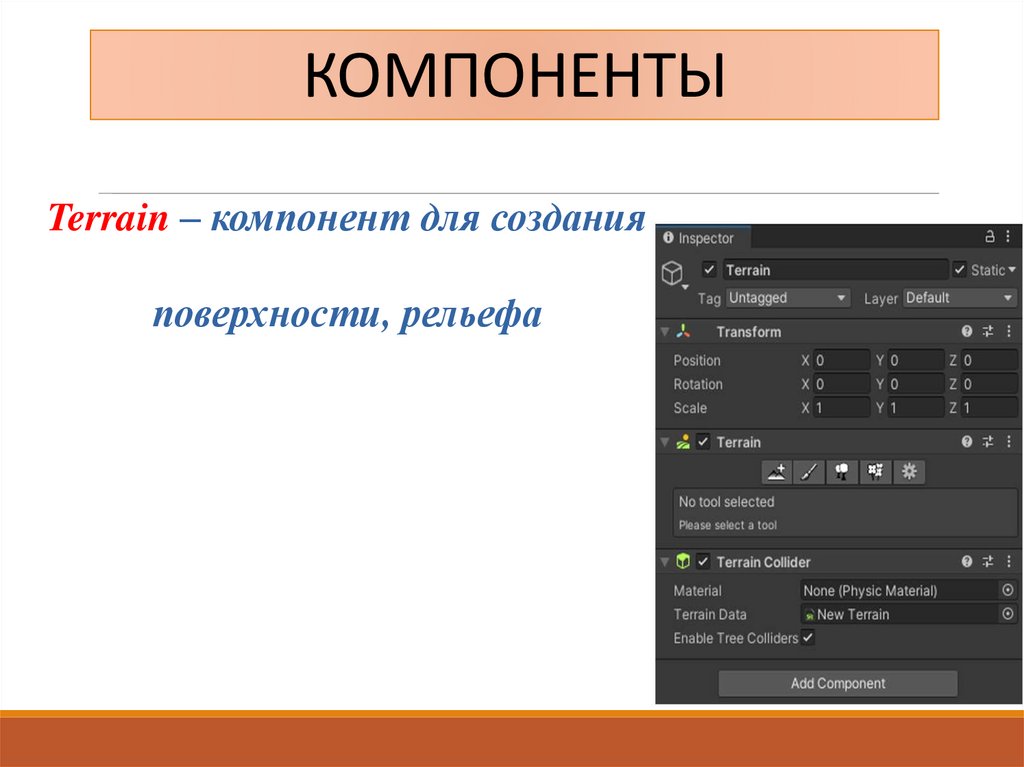The width and height of the screenshot is (1024, 767).
Task: Click the Position label
Action: pos(697,361)
